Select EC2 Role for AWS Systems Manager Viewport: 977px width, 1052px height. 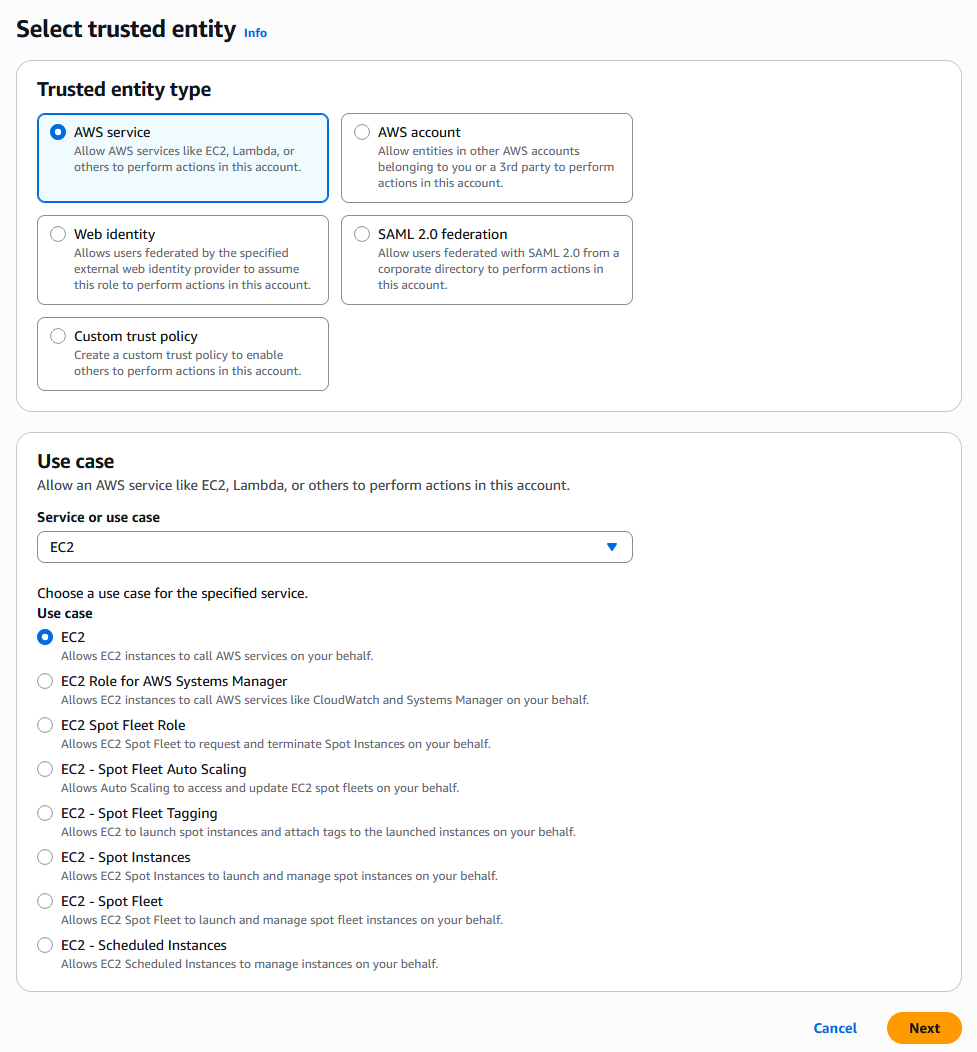pyautogui.click(x=45, y=681)
